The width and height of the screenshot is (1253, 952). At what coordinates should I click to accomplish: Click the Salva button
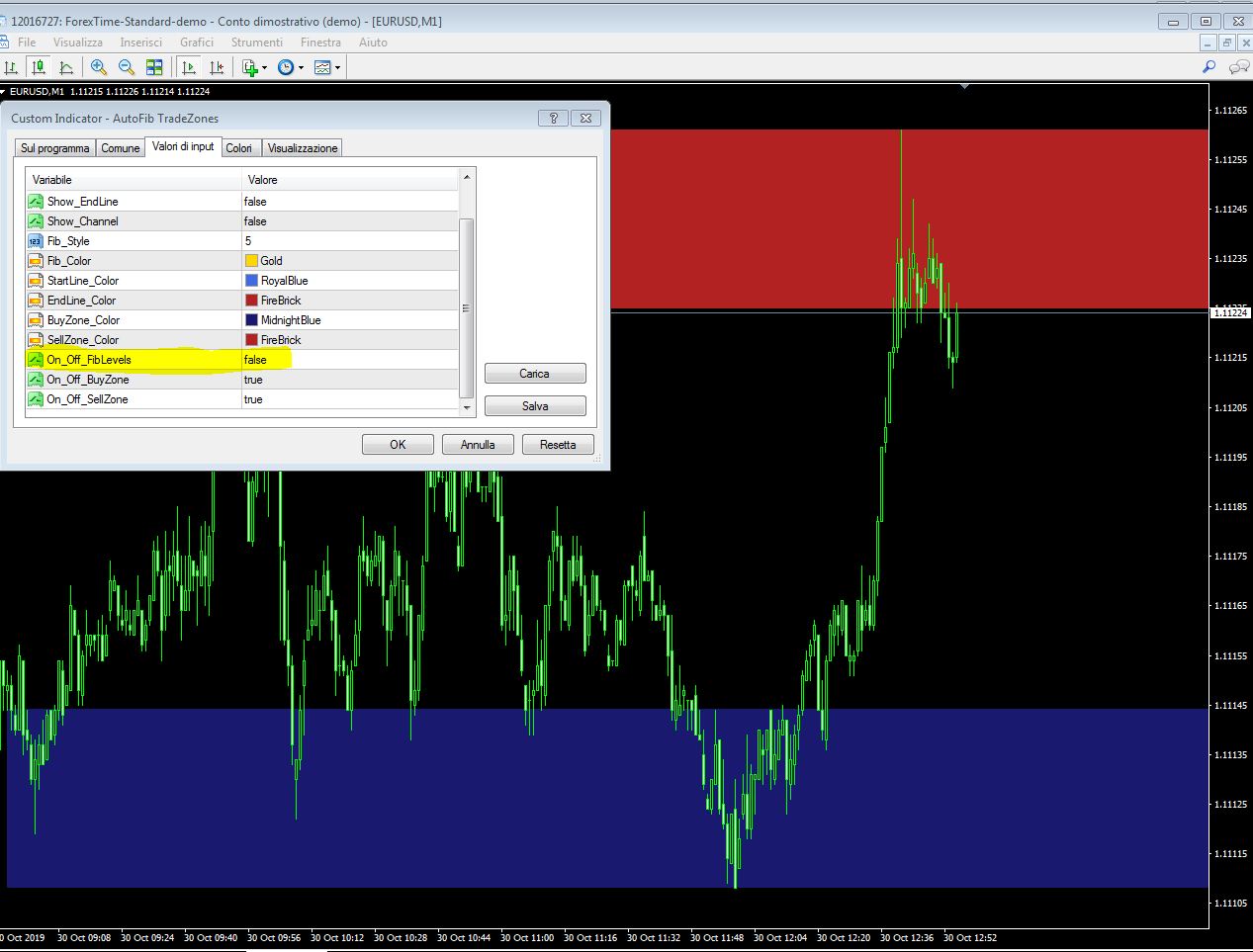tap(535, 406)
